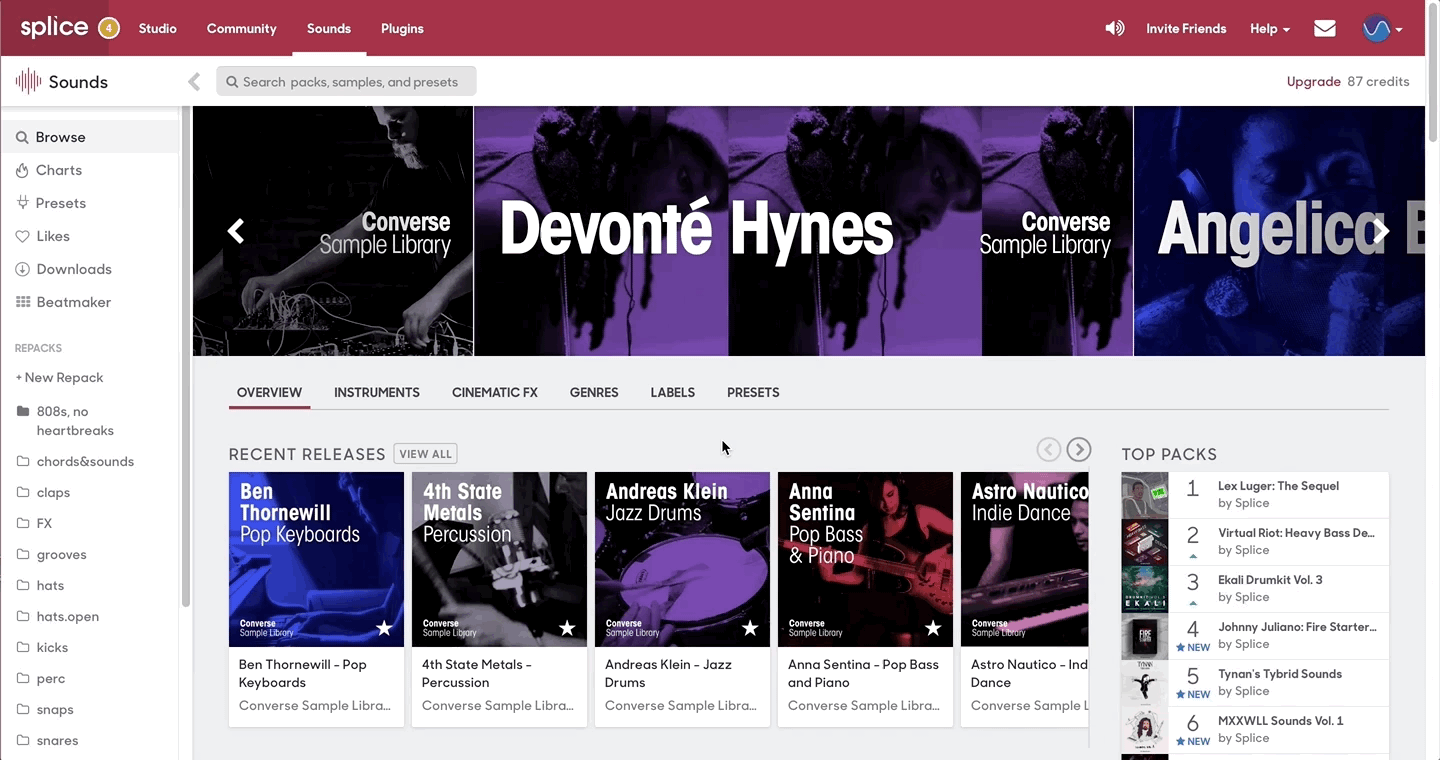Image resolution: width=1440 pixels, height=760 pixels.
Task: Collapse the sidebar with the left chevron
Action: pyautogui.click(x=194, y=82)
